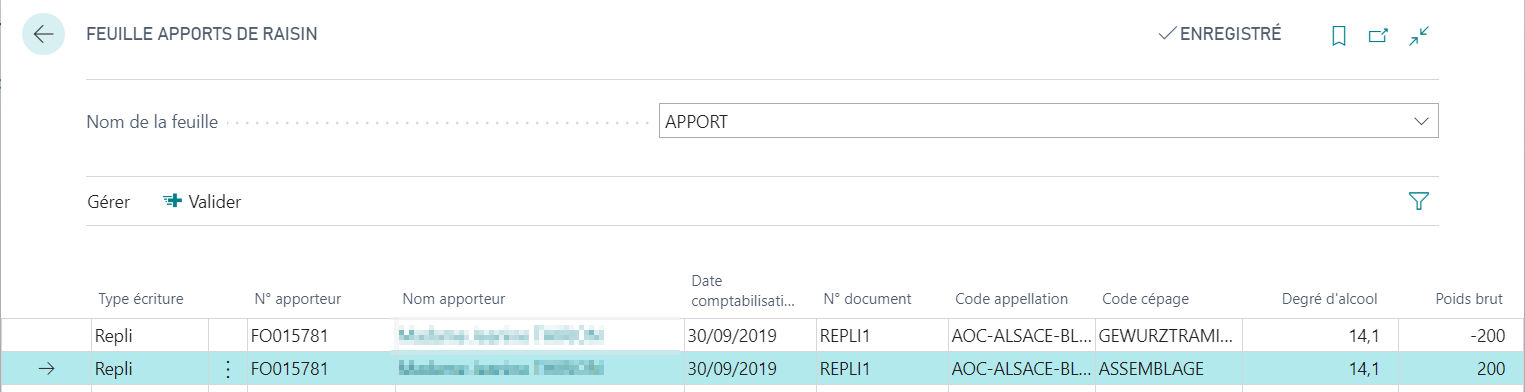The height and width of the screenshot is (392, 1525).
Task: Click the Degré d'alcool column header
Action: 1329,298
